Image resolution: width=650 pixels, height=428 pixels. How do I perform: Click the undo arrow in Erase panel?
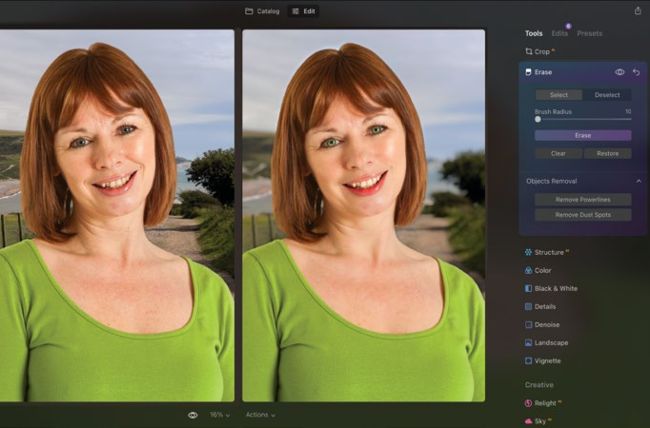(636, 72)
